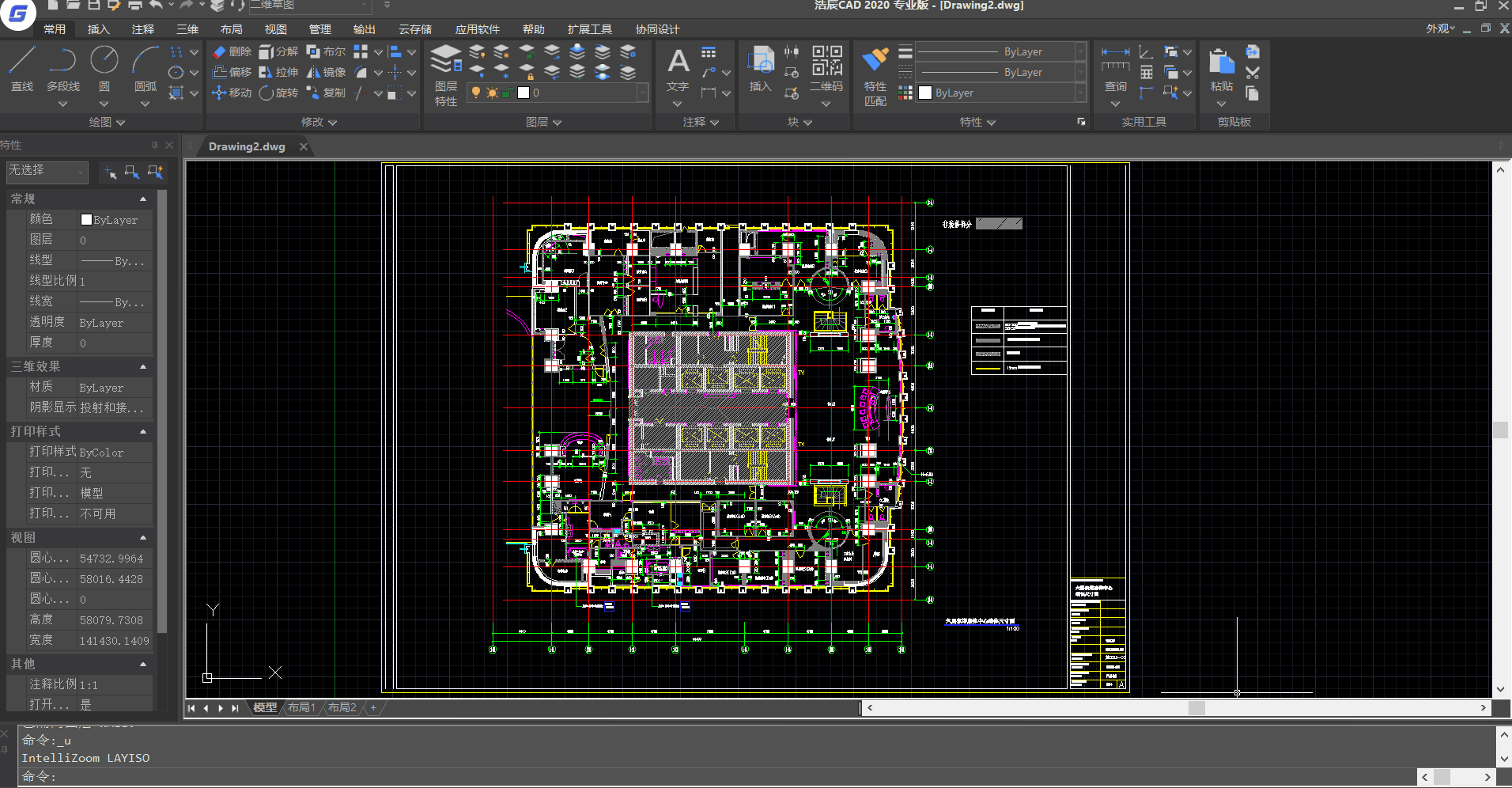Open the 视图 ribbon tab

tap(276, 29)
